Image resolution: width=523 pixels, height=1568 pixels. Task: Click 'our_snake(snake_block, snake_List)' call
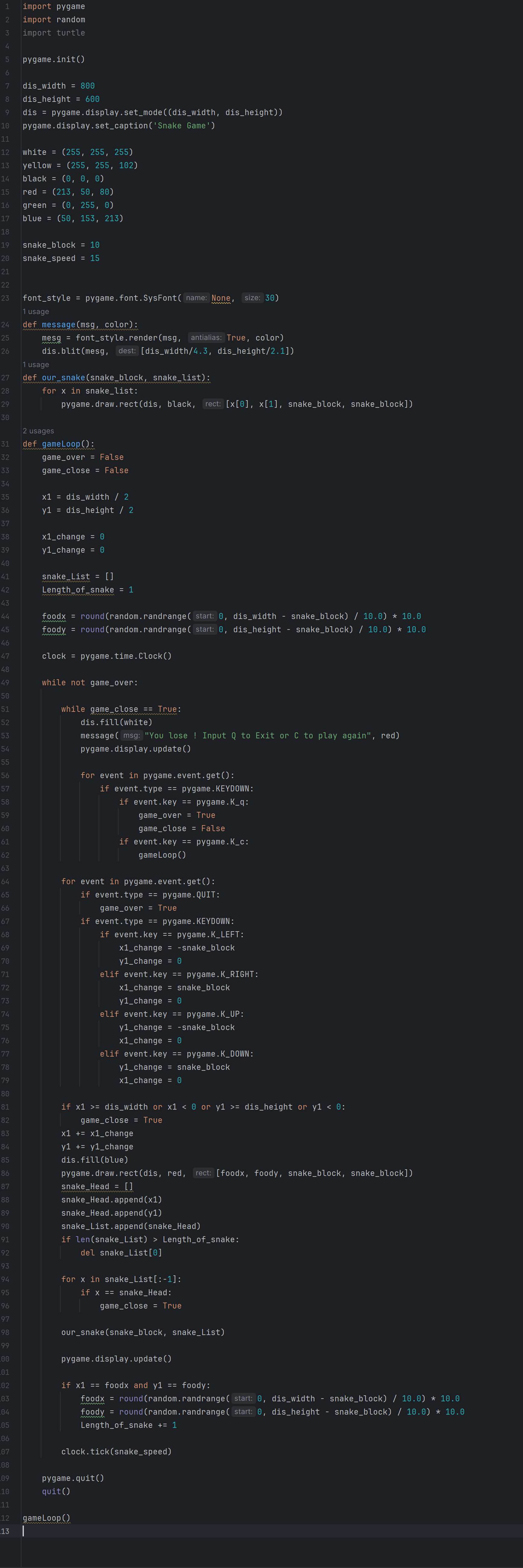(x=143, y=1332)
